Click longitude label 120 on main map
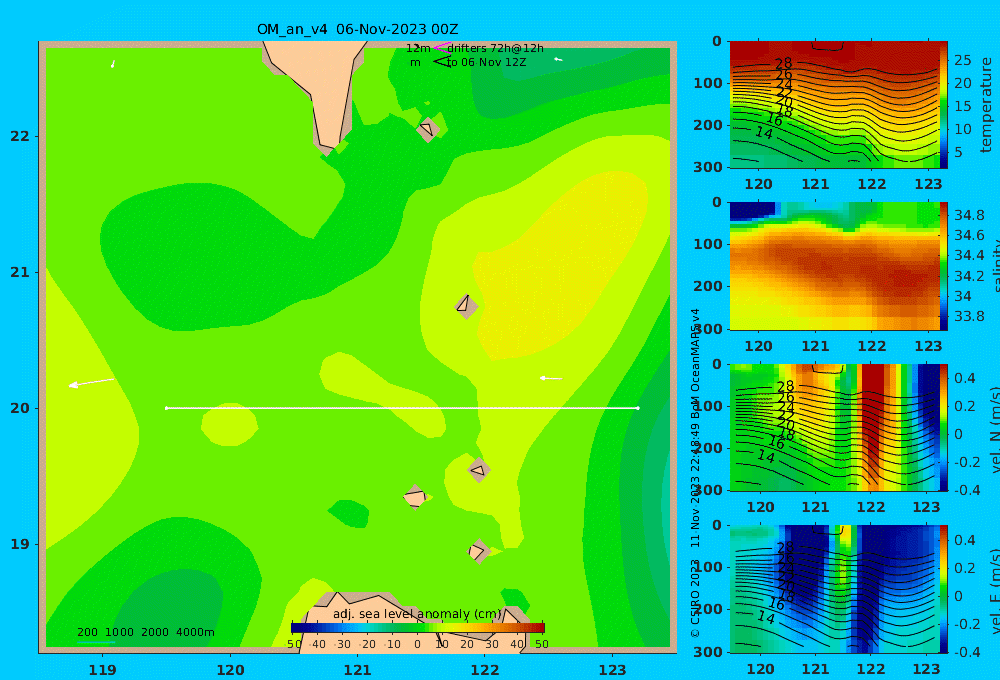Viewport: 1000px width, 680px height. coord(230,670)
